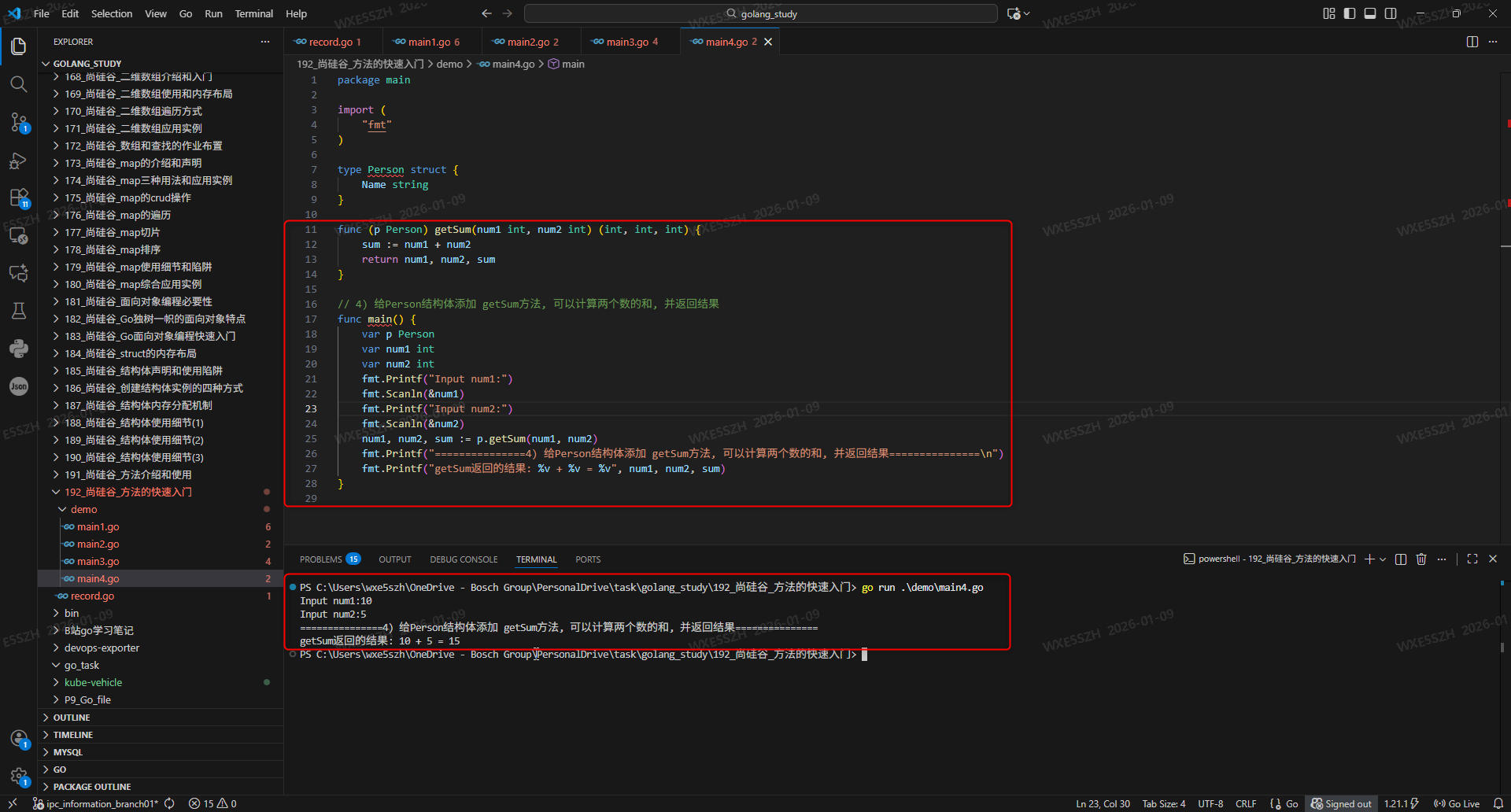Click Ln 23, Col 30 cursor position

tap(1103, 803)
